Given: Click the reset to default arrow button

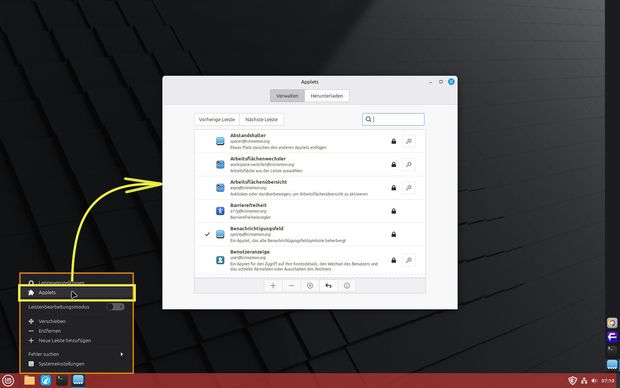Looking at the screenshot, I should (x=328, y=286).
